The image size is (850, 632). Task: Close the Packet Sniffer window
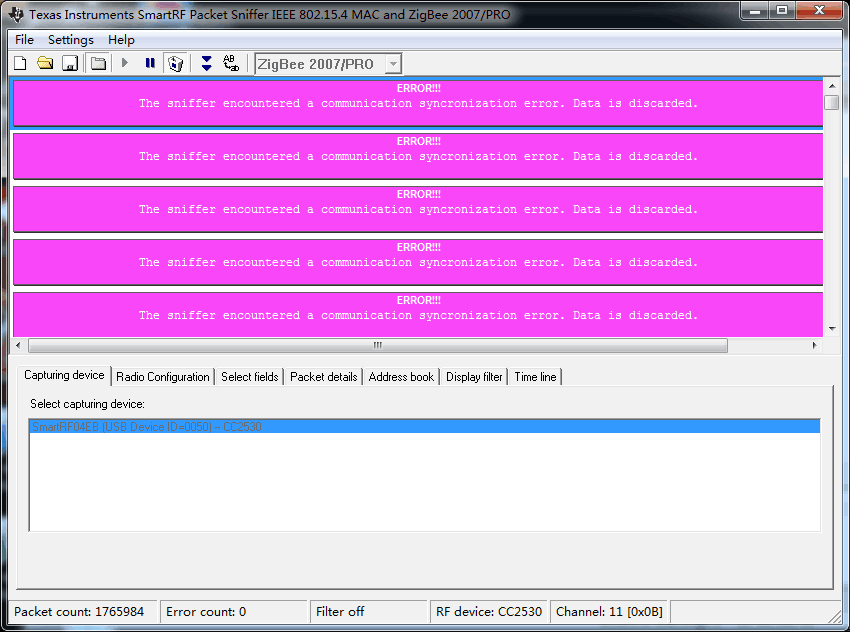coord(819,10)
